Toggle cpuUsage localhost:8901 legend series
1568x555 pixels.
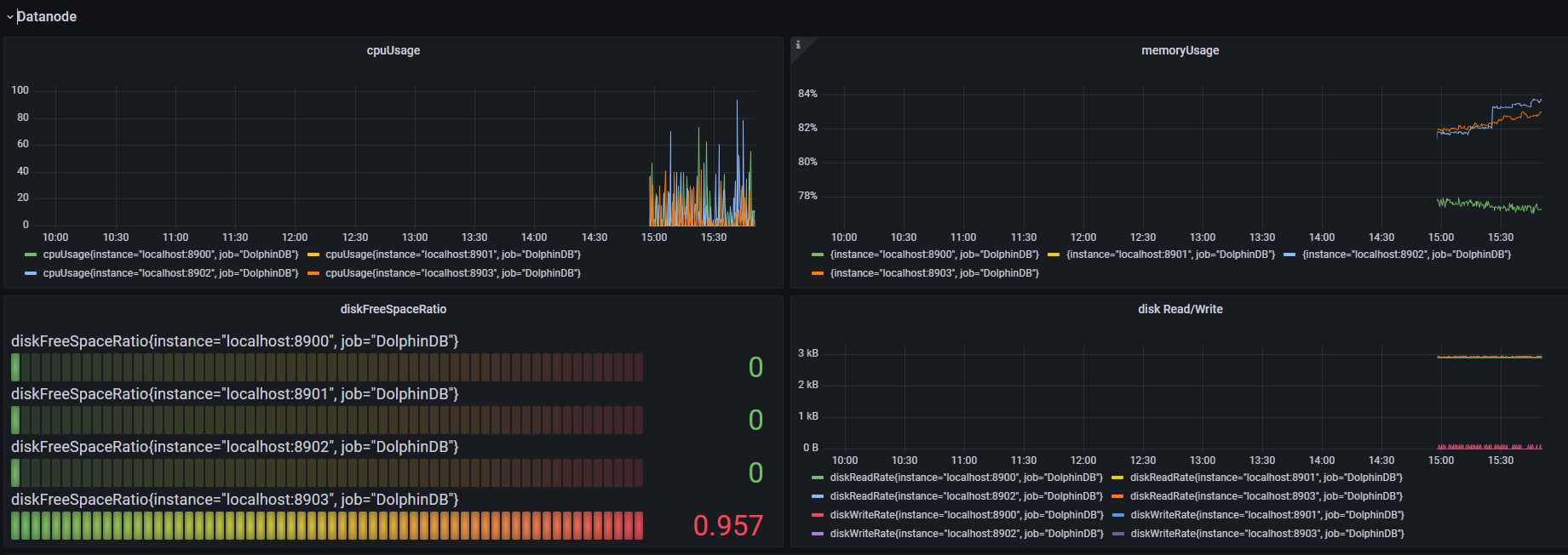point(453,255)
